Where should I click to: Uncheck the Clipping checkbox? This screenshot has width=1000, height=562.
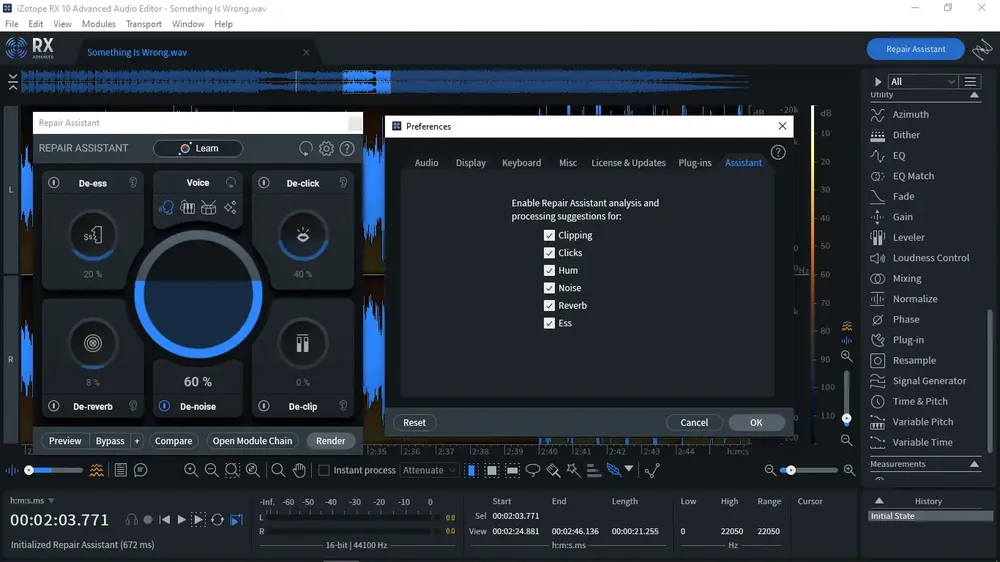click(x=549, y=235)
